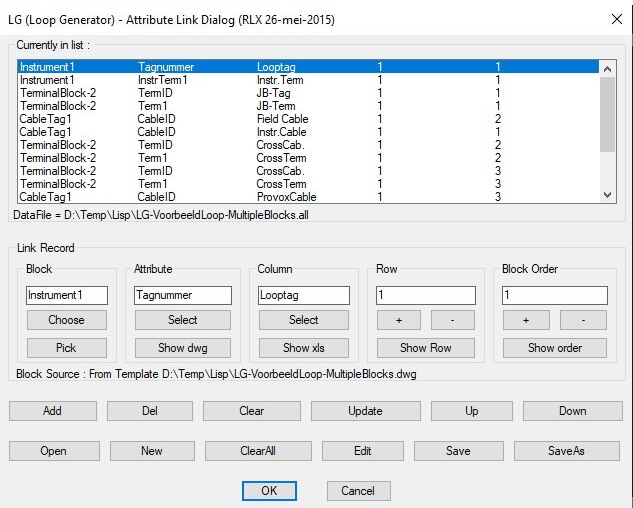Click inside the Block text field
Image resolution: width=633 pixels, height=508 pixels.
[x=66, y=296]
